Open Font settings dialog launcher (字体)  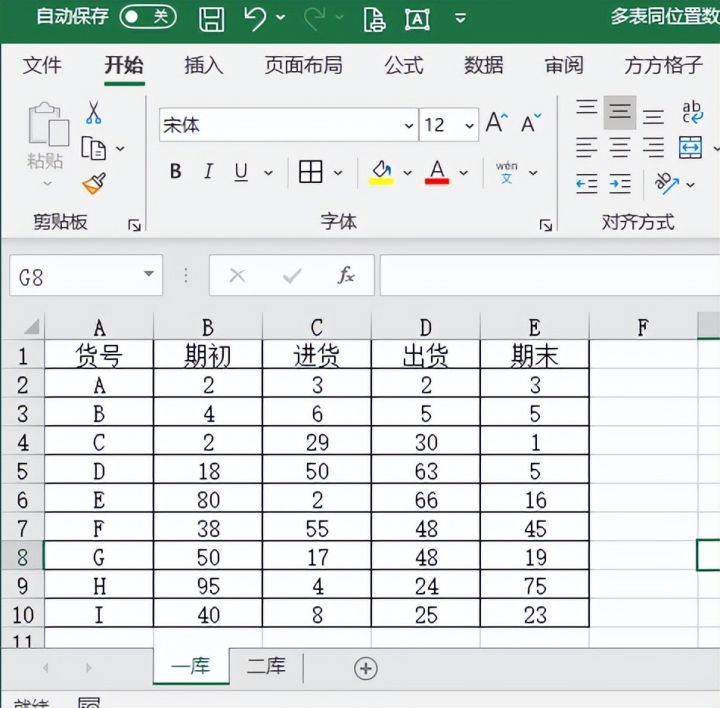546,225
